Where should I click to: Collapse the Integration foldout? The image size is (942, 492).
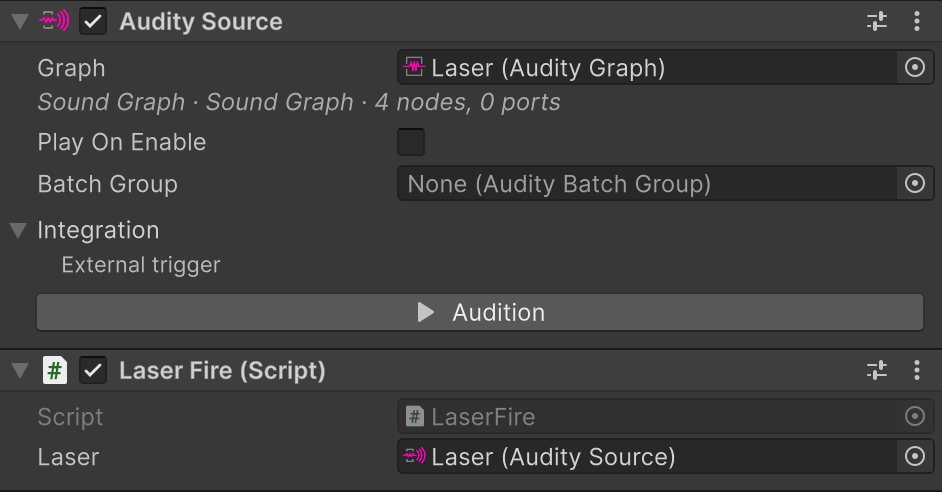[x=19, y=230]
